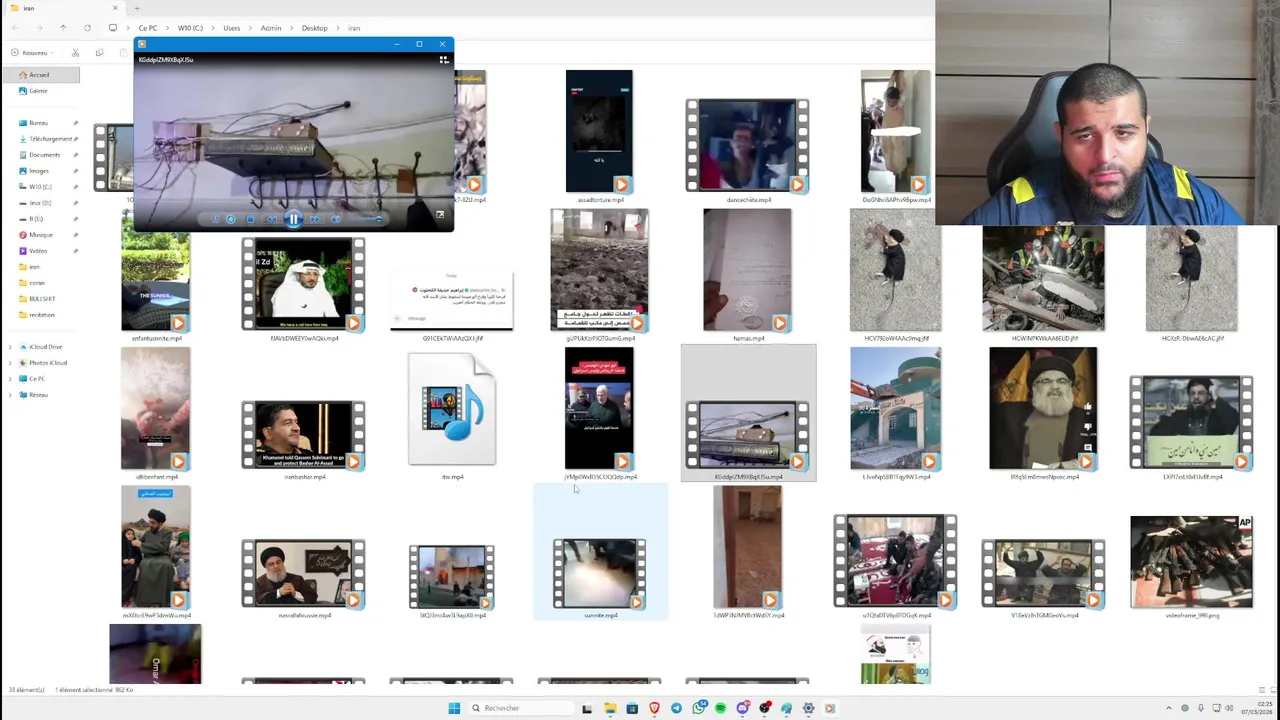
Task: Unpin Documents using its pin icon
Action: 75,155
